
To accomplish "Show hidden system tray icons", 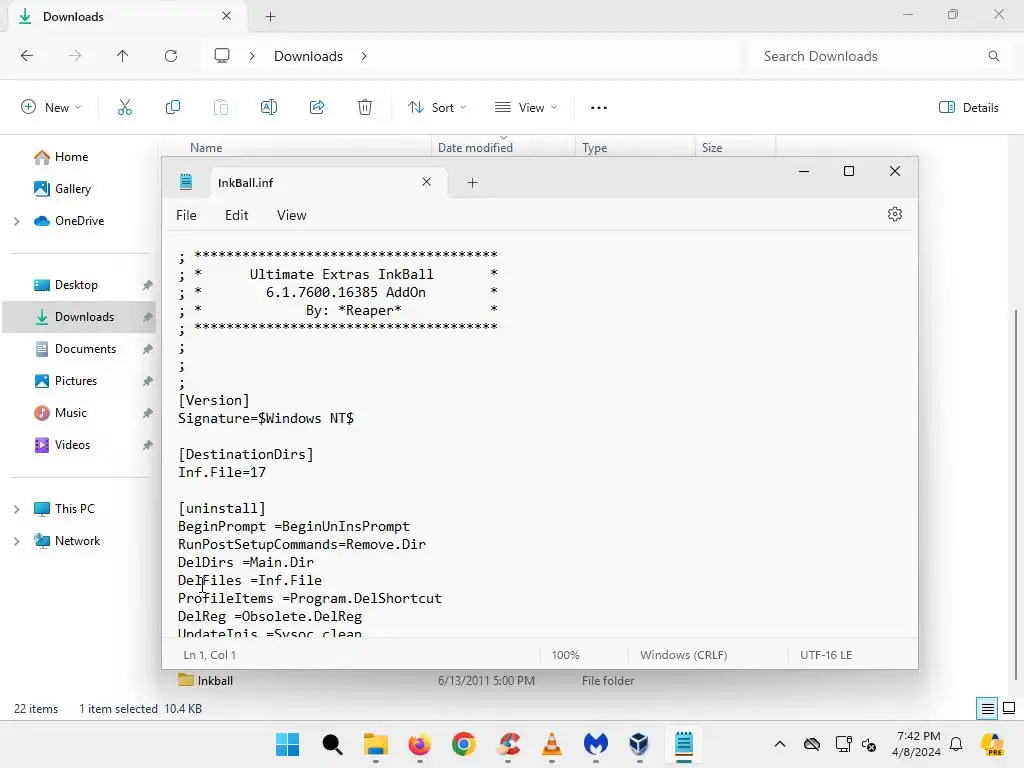I will (780, 744).
